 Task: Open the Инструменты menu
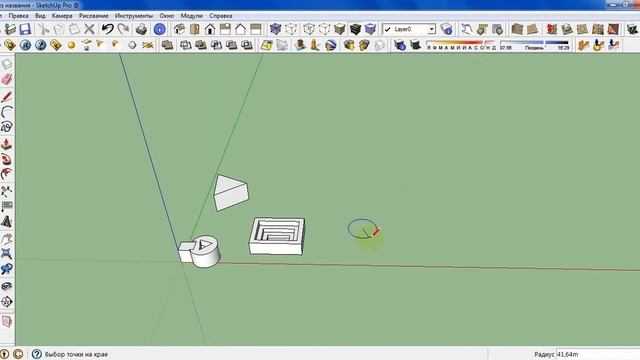[x=134, y=16]
